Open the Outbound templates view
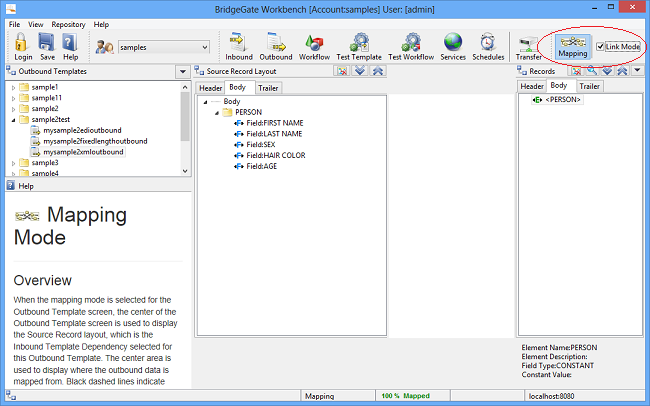The height and width of the screenshot is (406, 650). [x=276, y=46]
